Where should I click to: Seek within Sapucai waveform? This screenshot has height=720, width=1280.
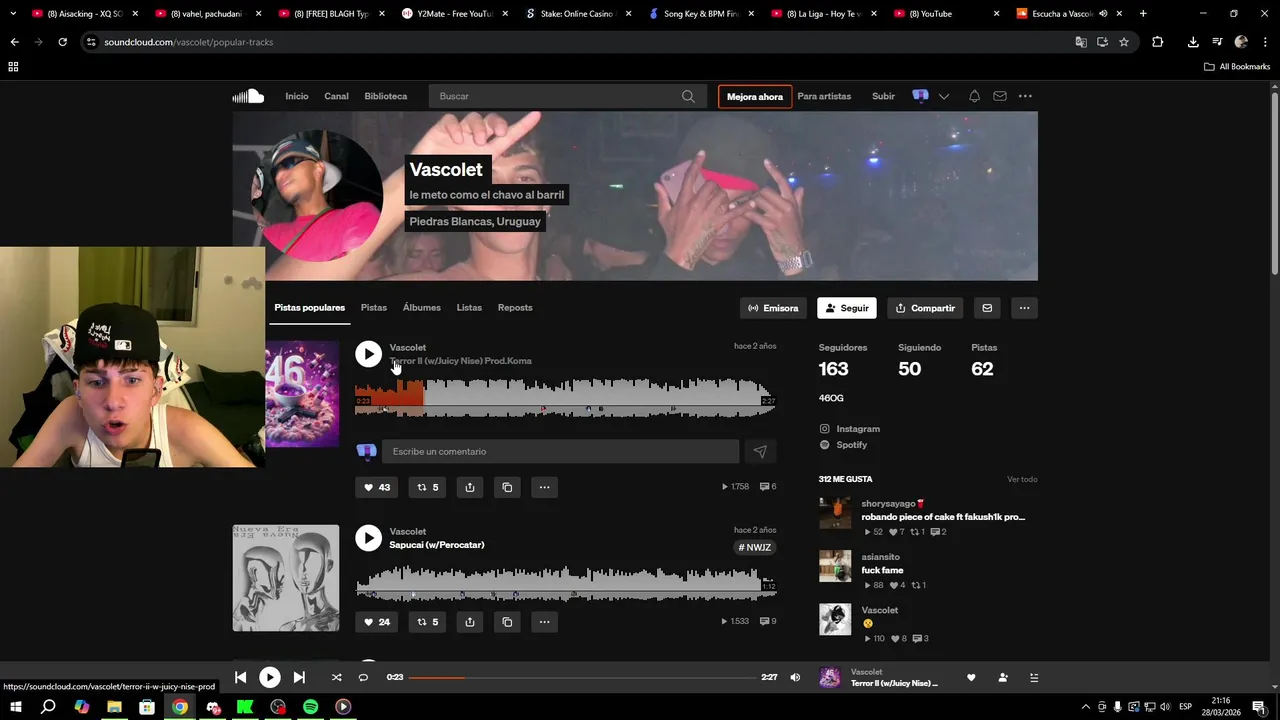[565, 583]
